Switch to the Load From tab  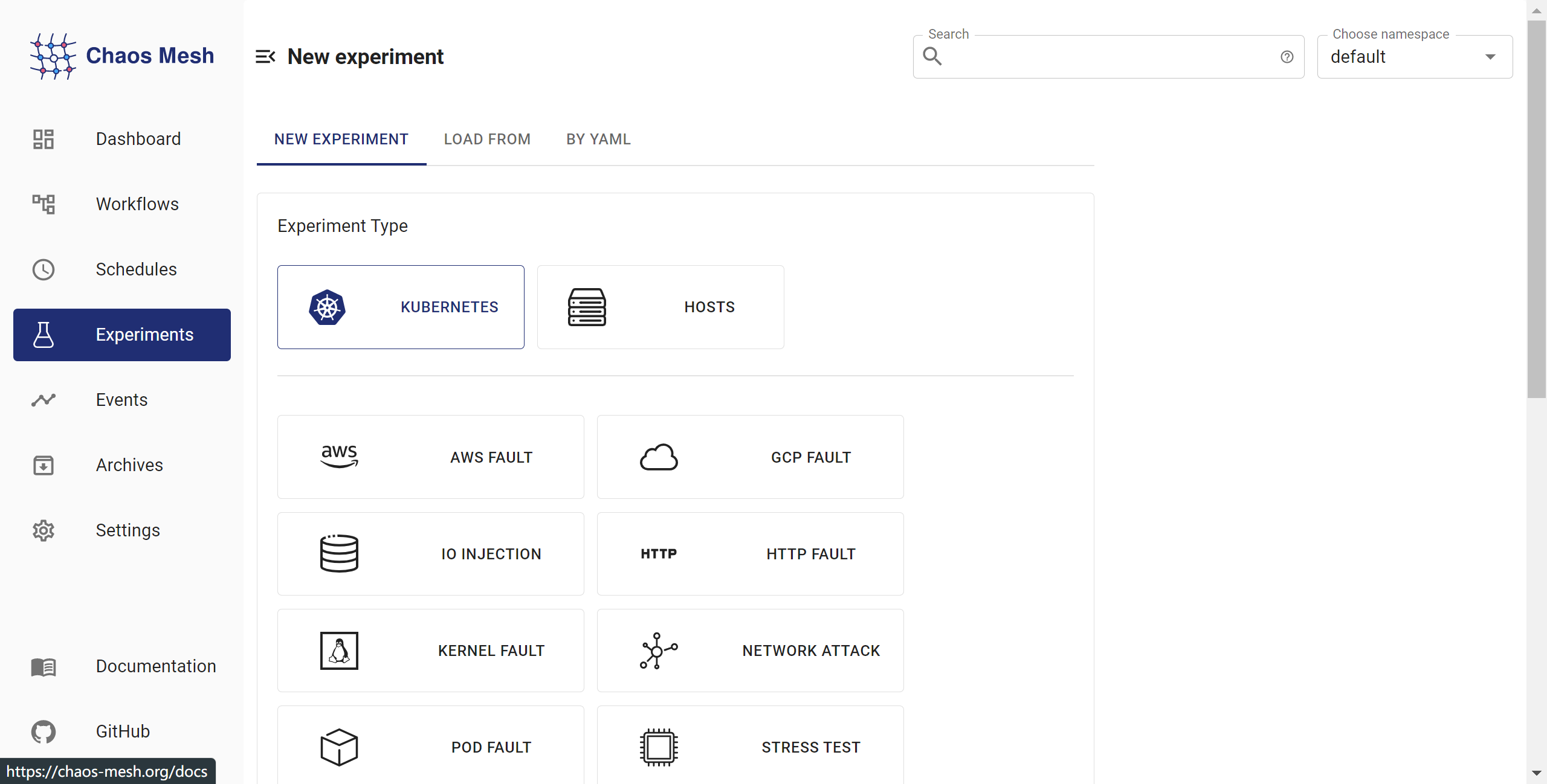[487, 140]
